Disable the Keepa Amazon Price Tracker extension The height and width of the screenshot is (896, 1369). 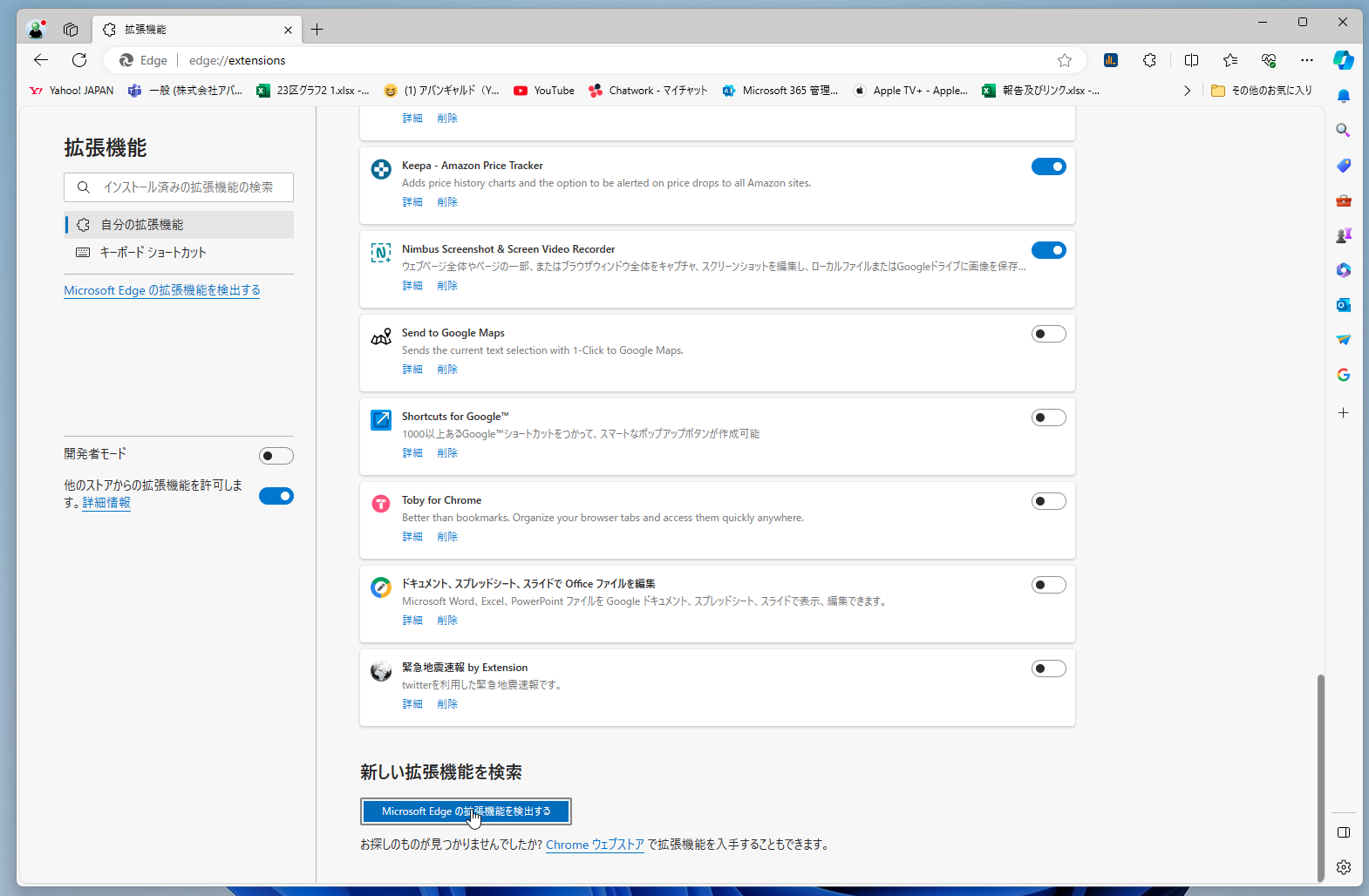pos(1049,166)
